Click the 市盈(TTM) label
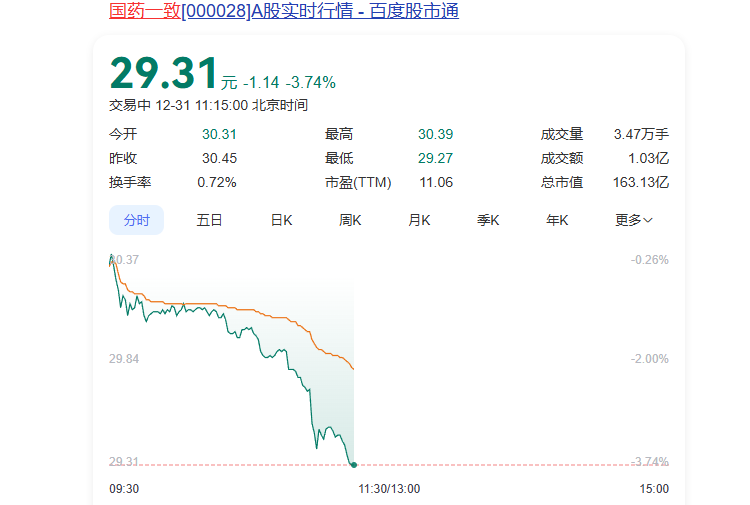750x505 pixels. tap(358, 182)
